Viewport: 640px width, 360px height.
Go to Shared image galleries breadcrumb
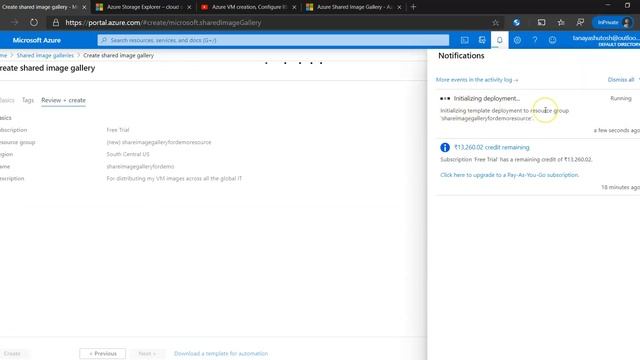tap(45, 55)
